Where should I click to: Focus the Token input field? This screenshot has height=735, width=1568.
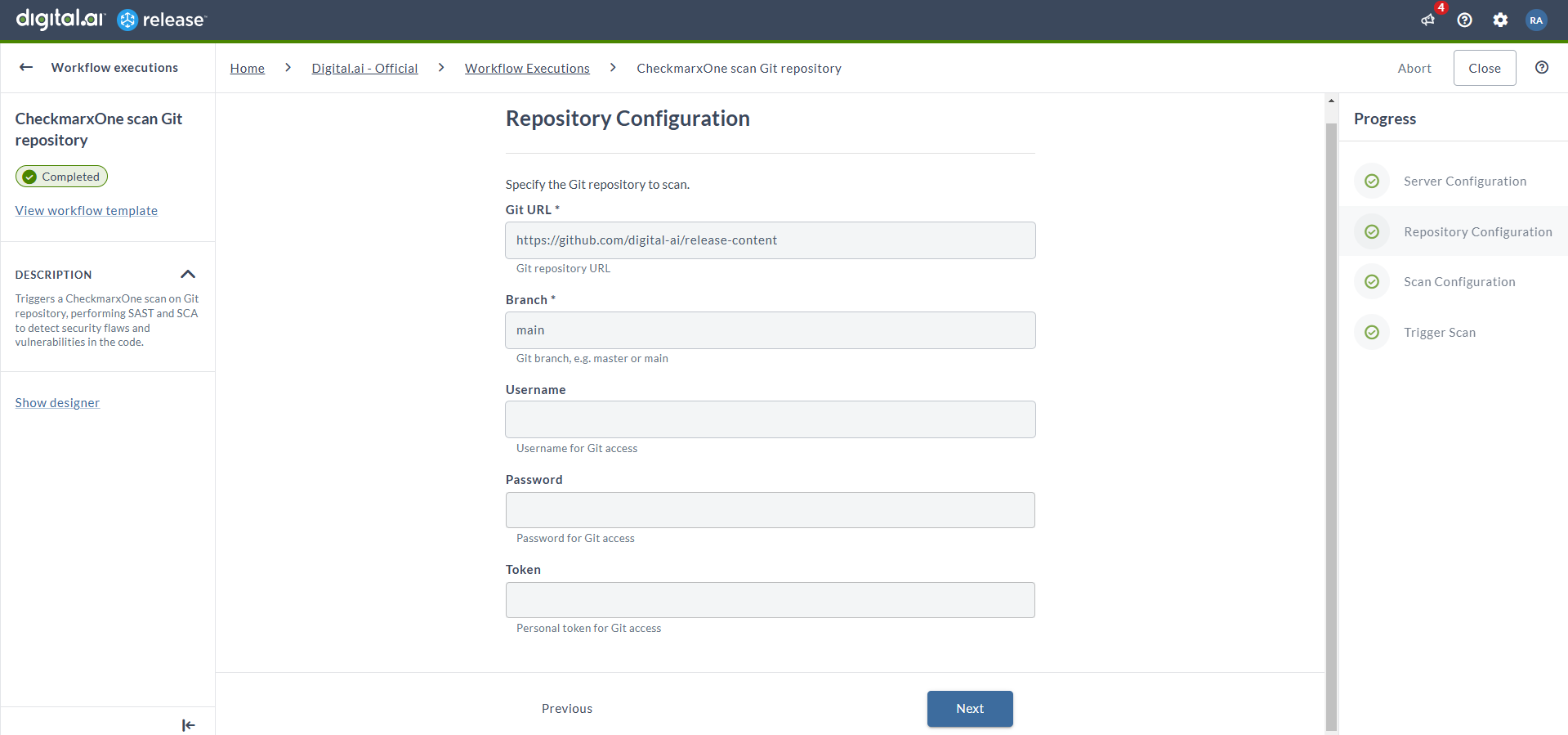[771, 600]
